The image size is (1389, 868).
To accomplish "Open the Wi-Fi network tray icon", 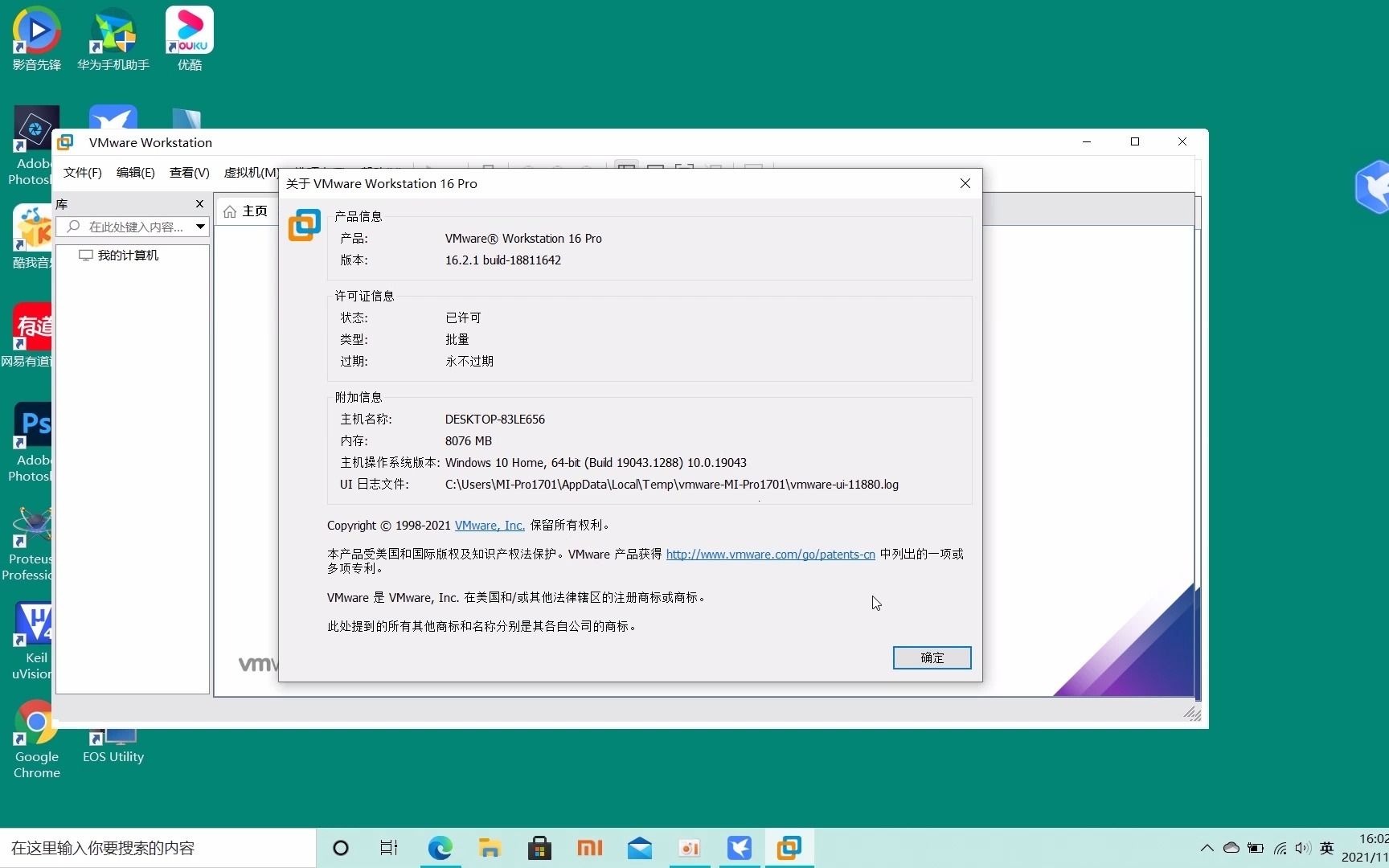I will pos(1280,848).
